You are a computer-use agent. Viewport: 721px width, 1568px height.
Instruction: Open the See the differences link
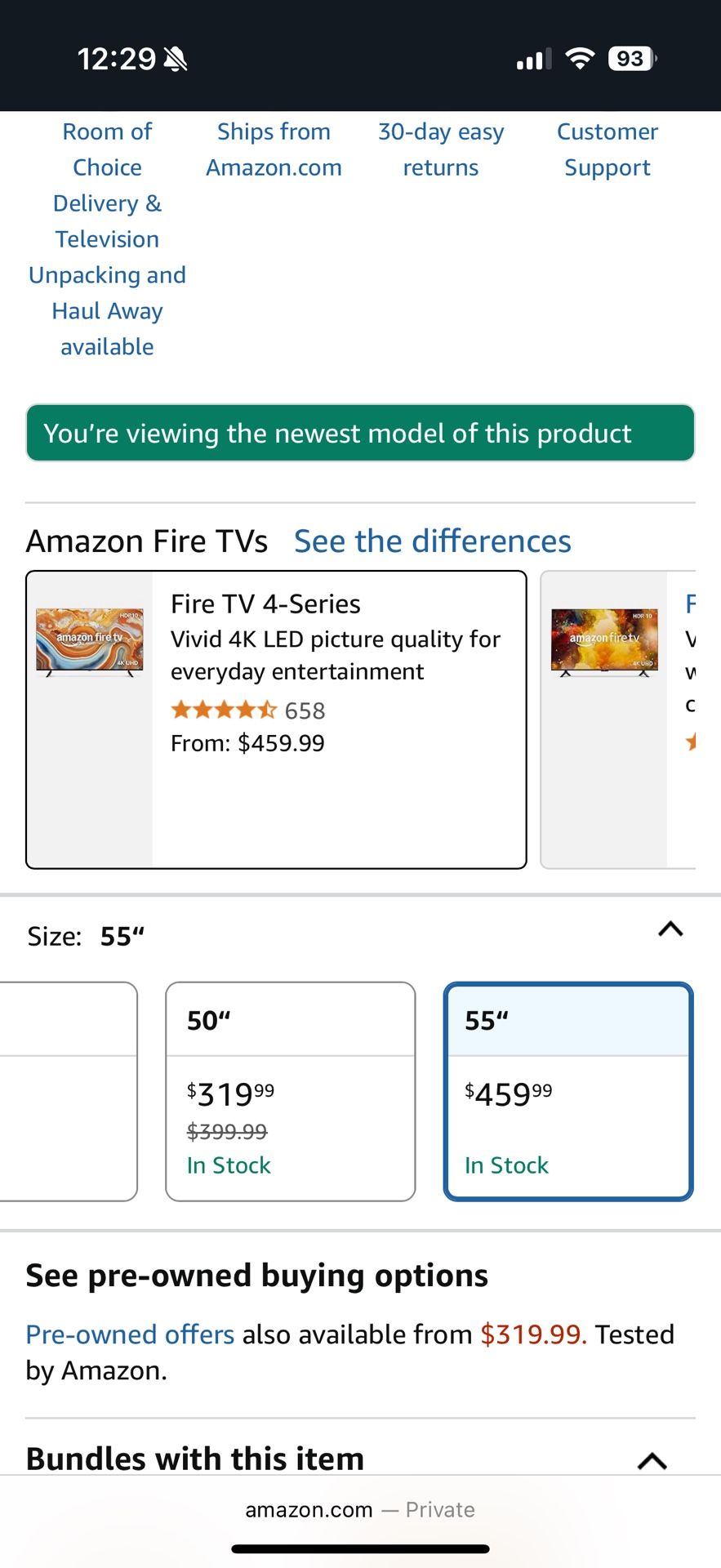point(432,541)
